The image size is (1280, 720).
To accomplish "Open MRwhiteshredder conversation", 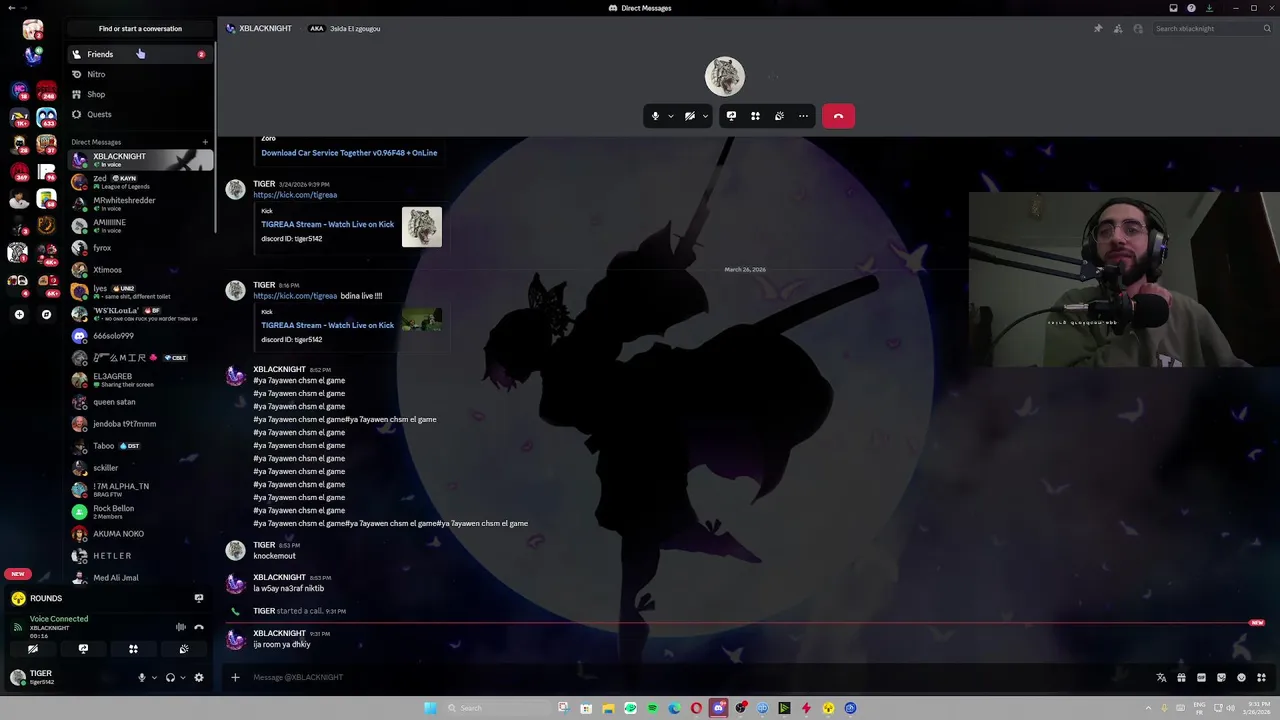I will click(x=140, y=204).
